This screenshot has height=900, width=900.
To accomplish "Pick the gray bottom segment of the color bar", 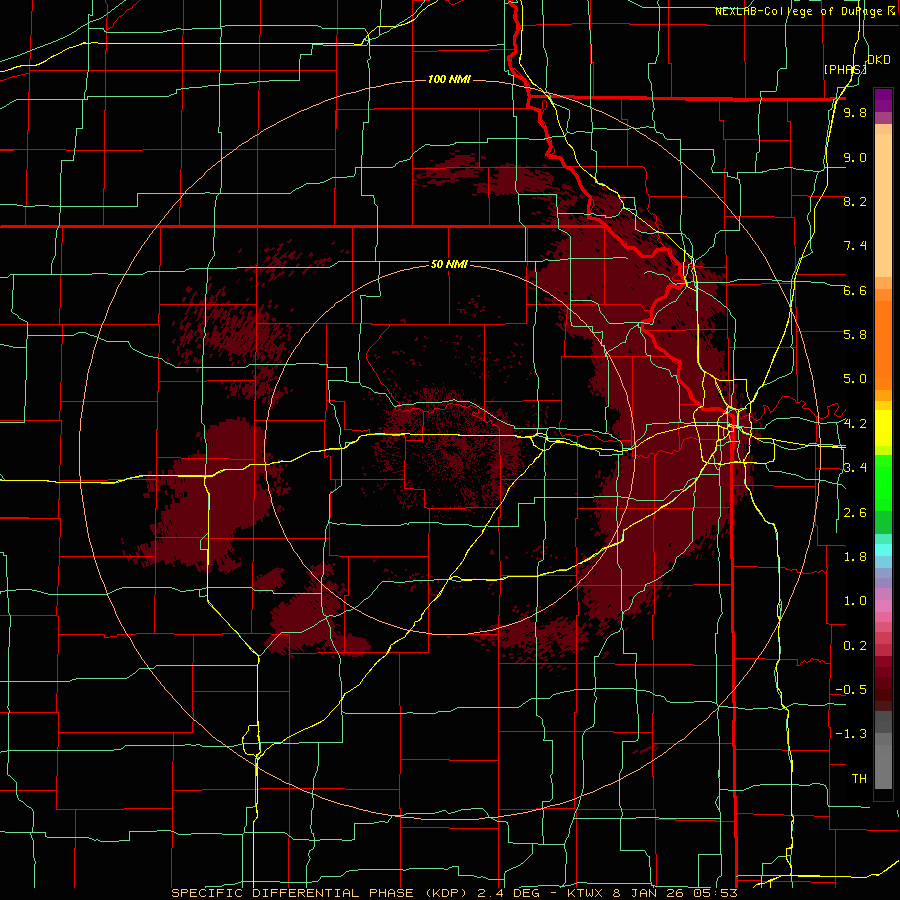I will pos(883,763).
